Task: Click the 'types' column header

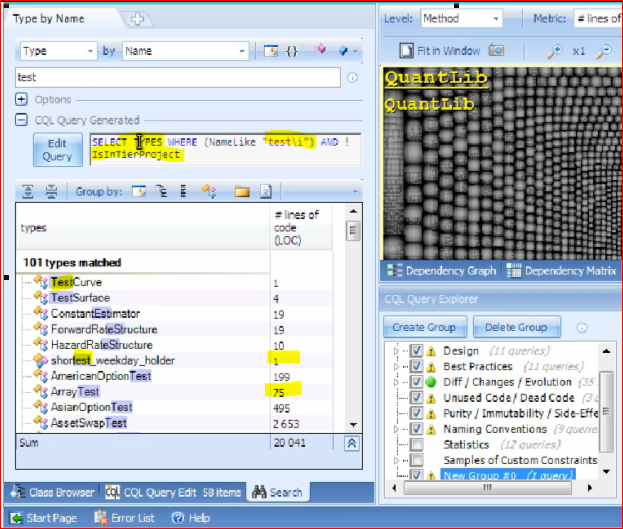Action: [x=142, y=227]
